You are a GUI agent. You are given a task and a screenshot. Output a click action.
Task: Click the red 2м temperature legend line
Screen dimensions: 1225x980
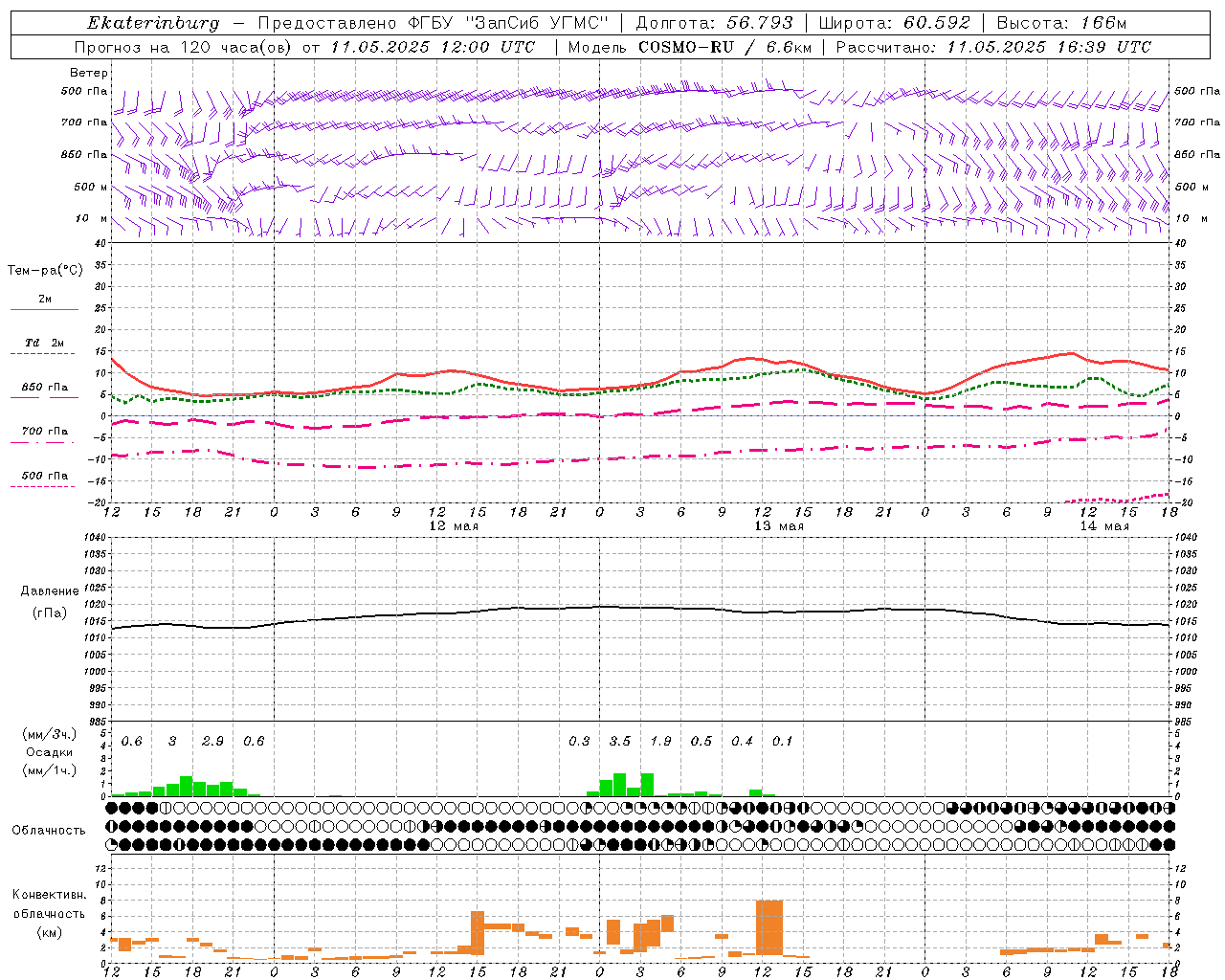click(44, 309)
